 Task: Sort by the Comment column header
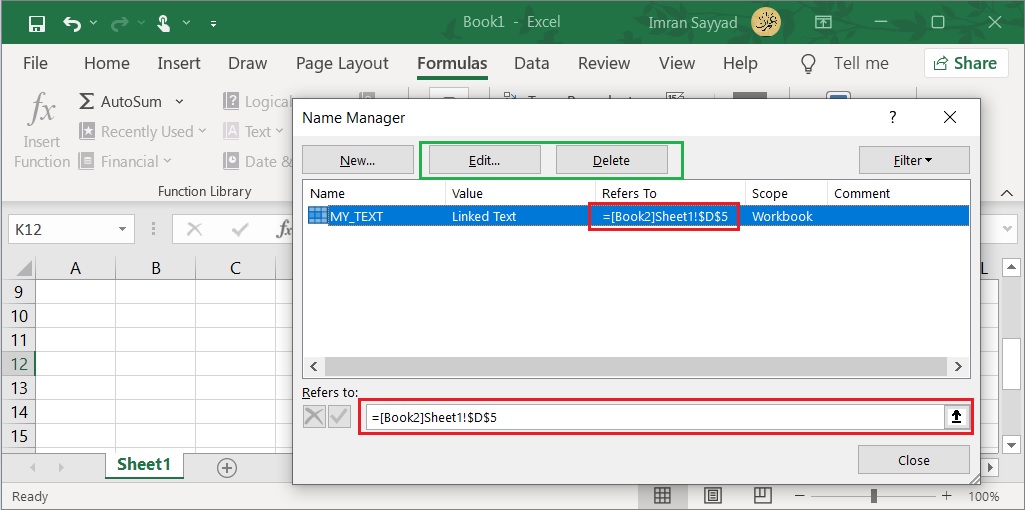point(898,194)
